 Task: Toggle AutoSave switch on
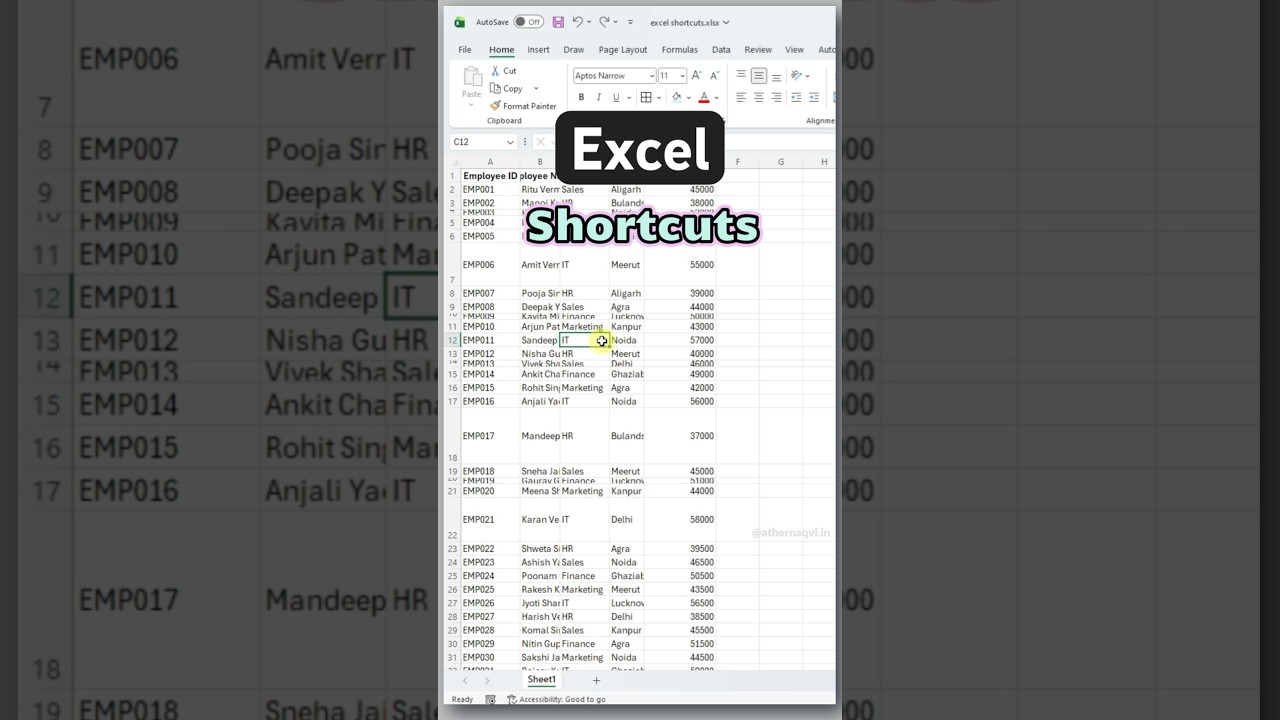coord(528,22)
